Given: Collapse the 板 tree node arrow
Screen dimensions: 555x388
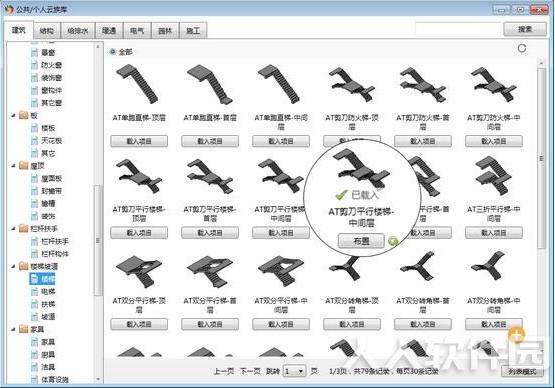Looking at the screenshot, I should (x=13, y=115).
